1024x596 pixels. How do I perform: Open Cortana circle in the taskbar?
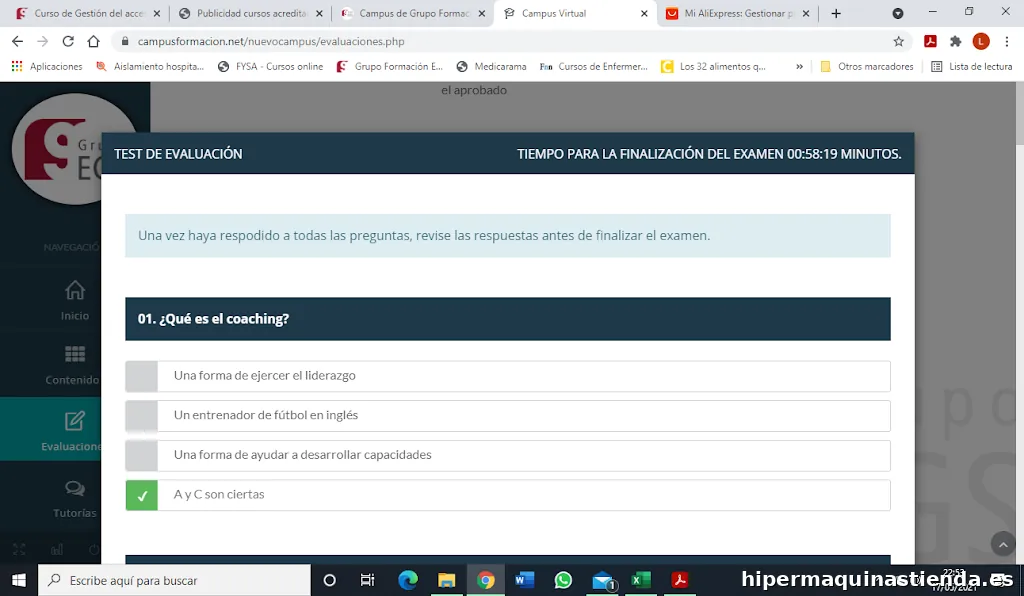329,580
